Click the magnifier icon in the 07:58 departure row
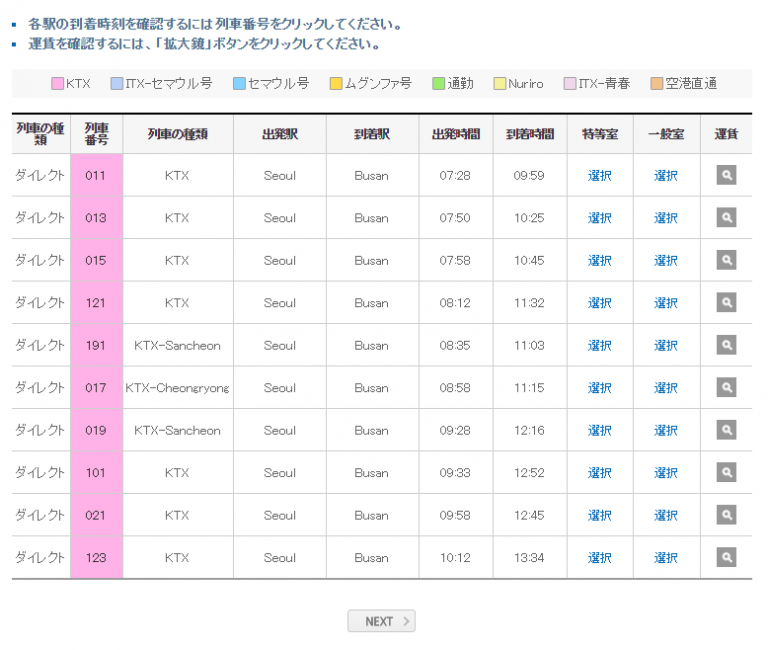Viewport: 768px width, 650px height. coord(726,260)
